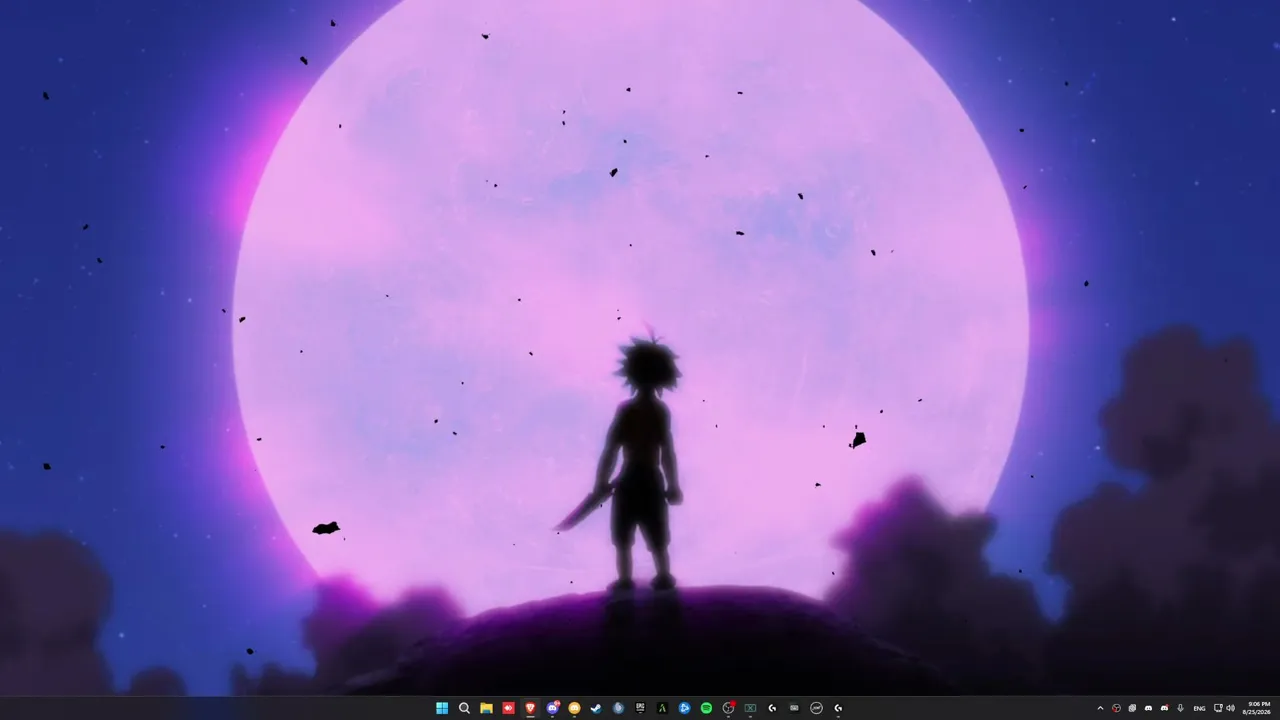Launch Steam from the taskbar
1280x720 pixels.
click(x=596, y=708)
